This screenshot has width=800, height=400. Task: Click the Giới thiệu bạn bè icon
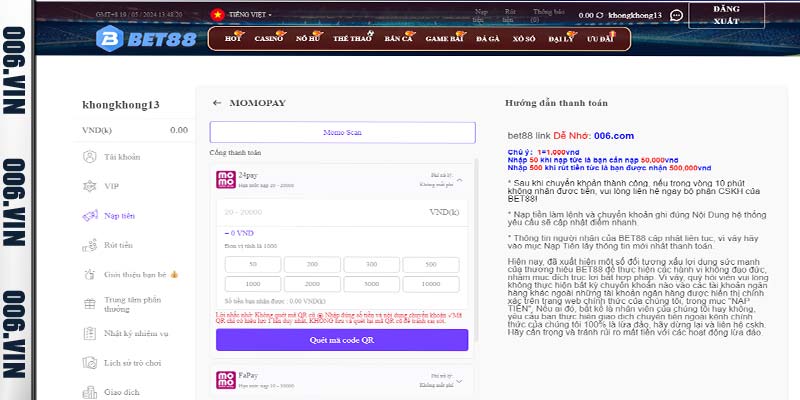(90, 274)
